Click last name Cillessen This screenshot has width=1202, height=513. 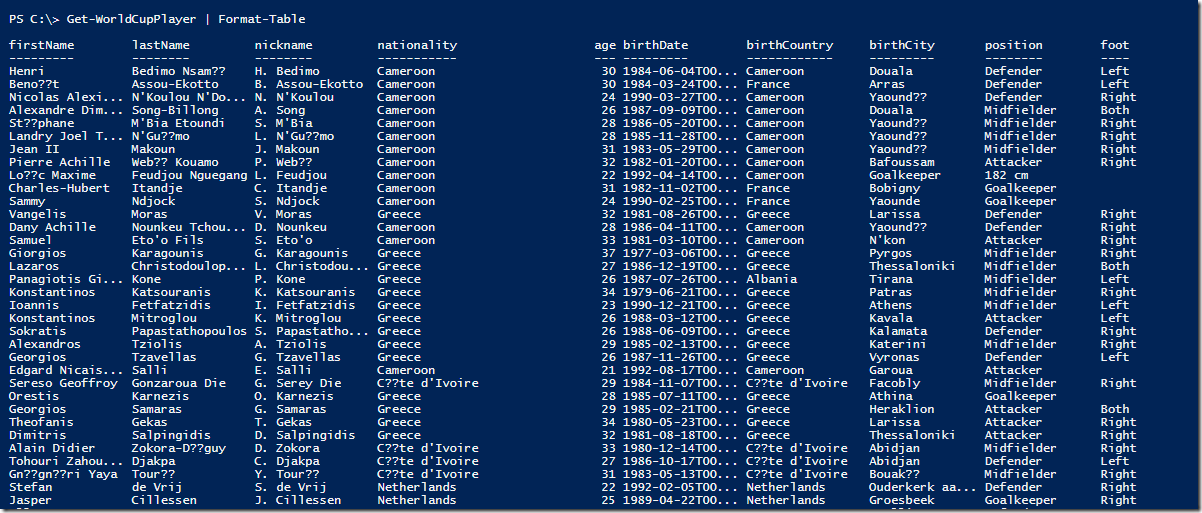(x=164, y=500)
